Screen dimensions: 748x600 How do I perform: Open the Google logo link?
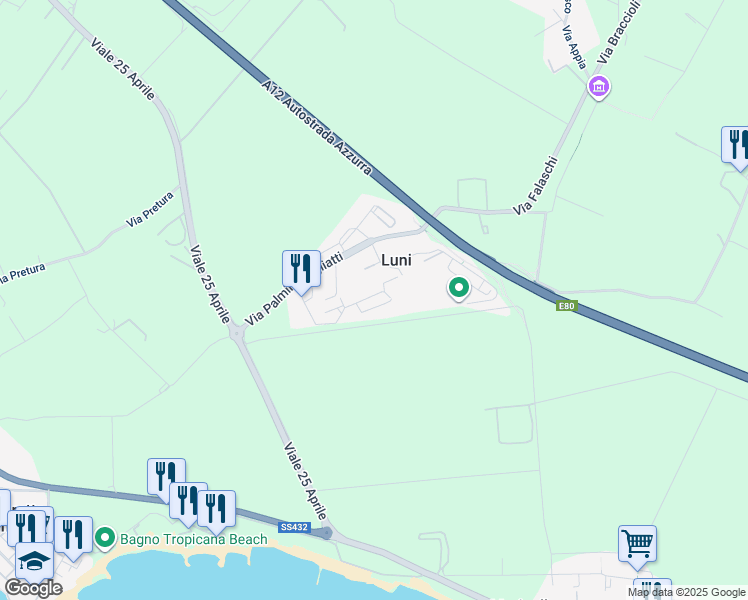click(33, 589)
